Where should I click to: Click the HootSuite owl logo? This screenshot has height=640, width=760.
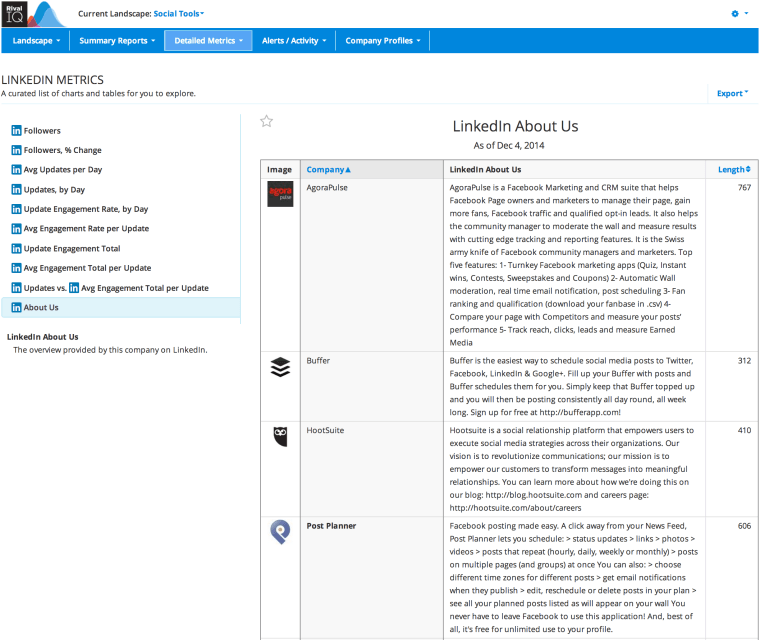(x=280, y=436)
